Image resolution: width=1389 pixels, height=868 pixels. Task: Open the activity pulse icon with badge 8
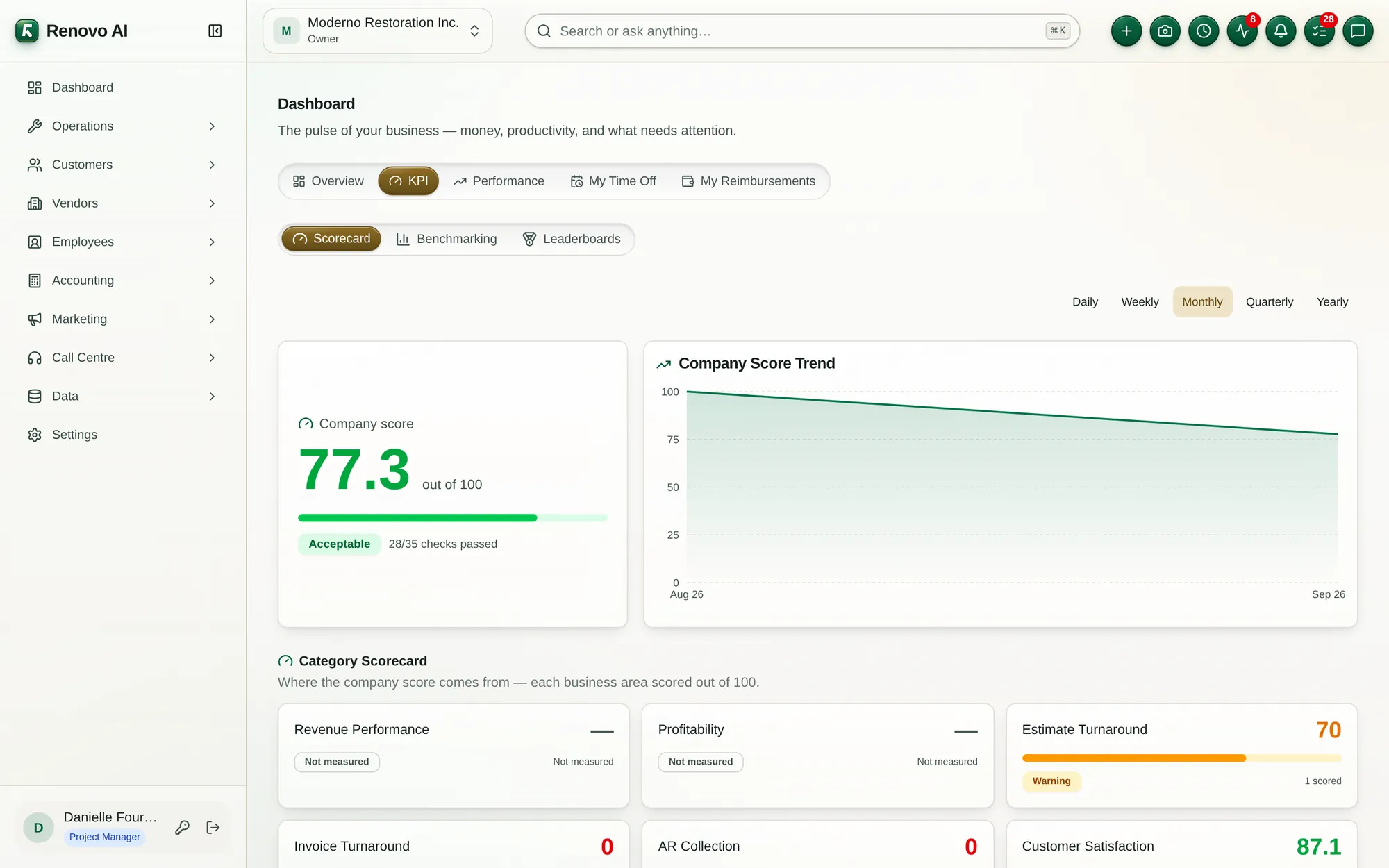[1242, 31]
